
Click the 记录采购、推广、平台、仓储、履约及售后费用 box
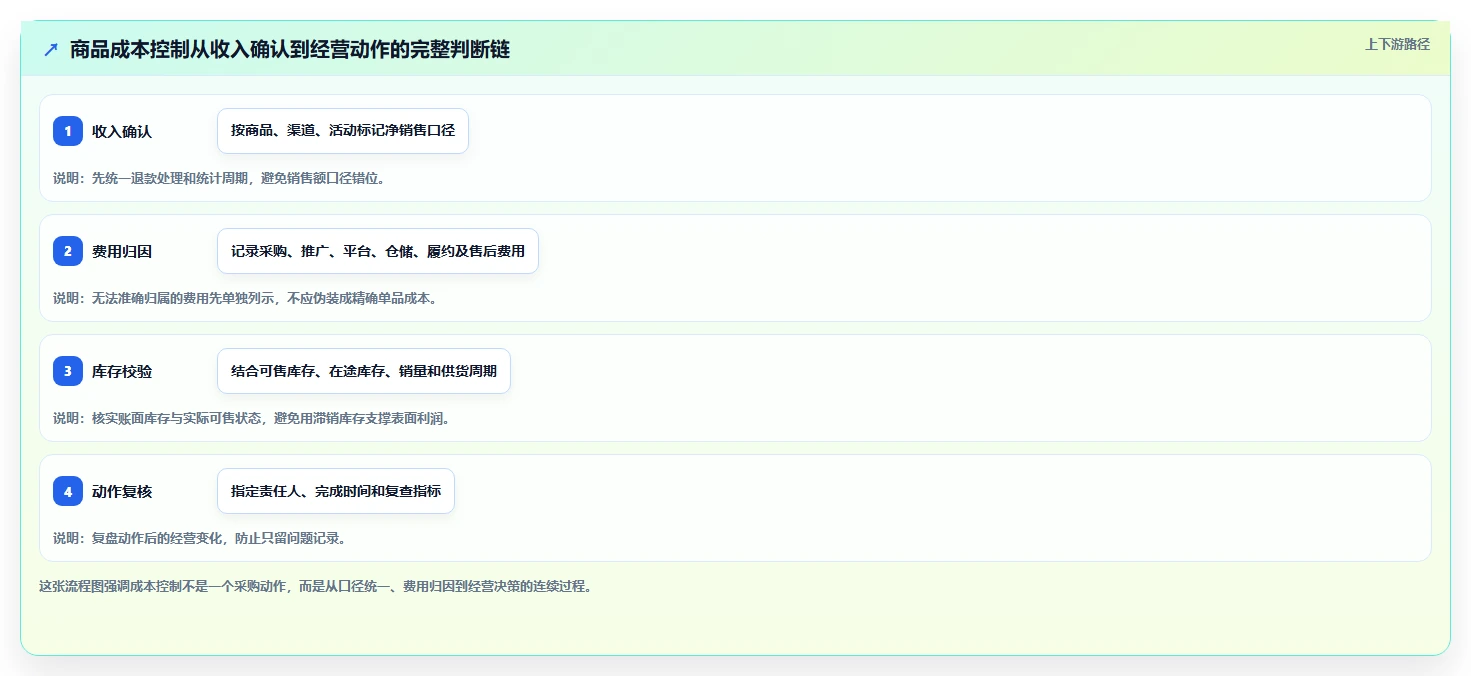coord(378,251)
